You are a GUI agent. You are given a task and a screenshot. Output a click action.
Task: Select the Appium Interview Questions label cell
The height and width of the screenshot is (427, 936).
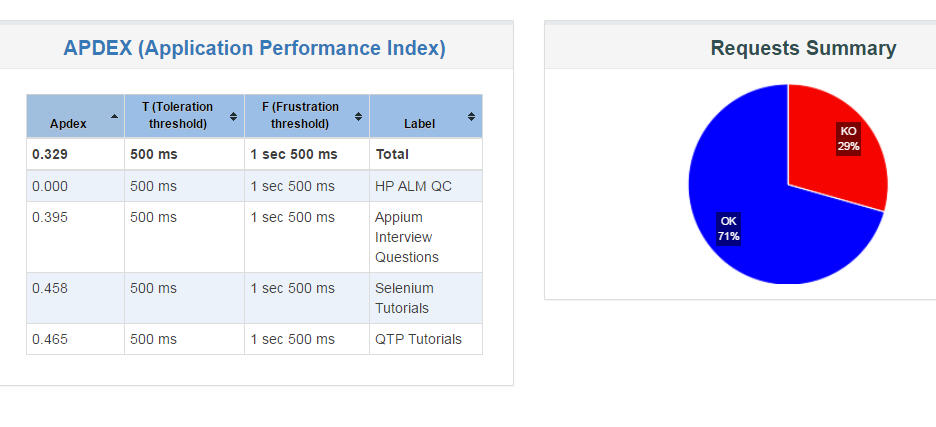tap(406, 237)
